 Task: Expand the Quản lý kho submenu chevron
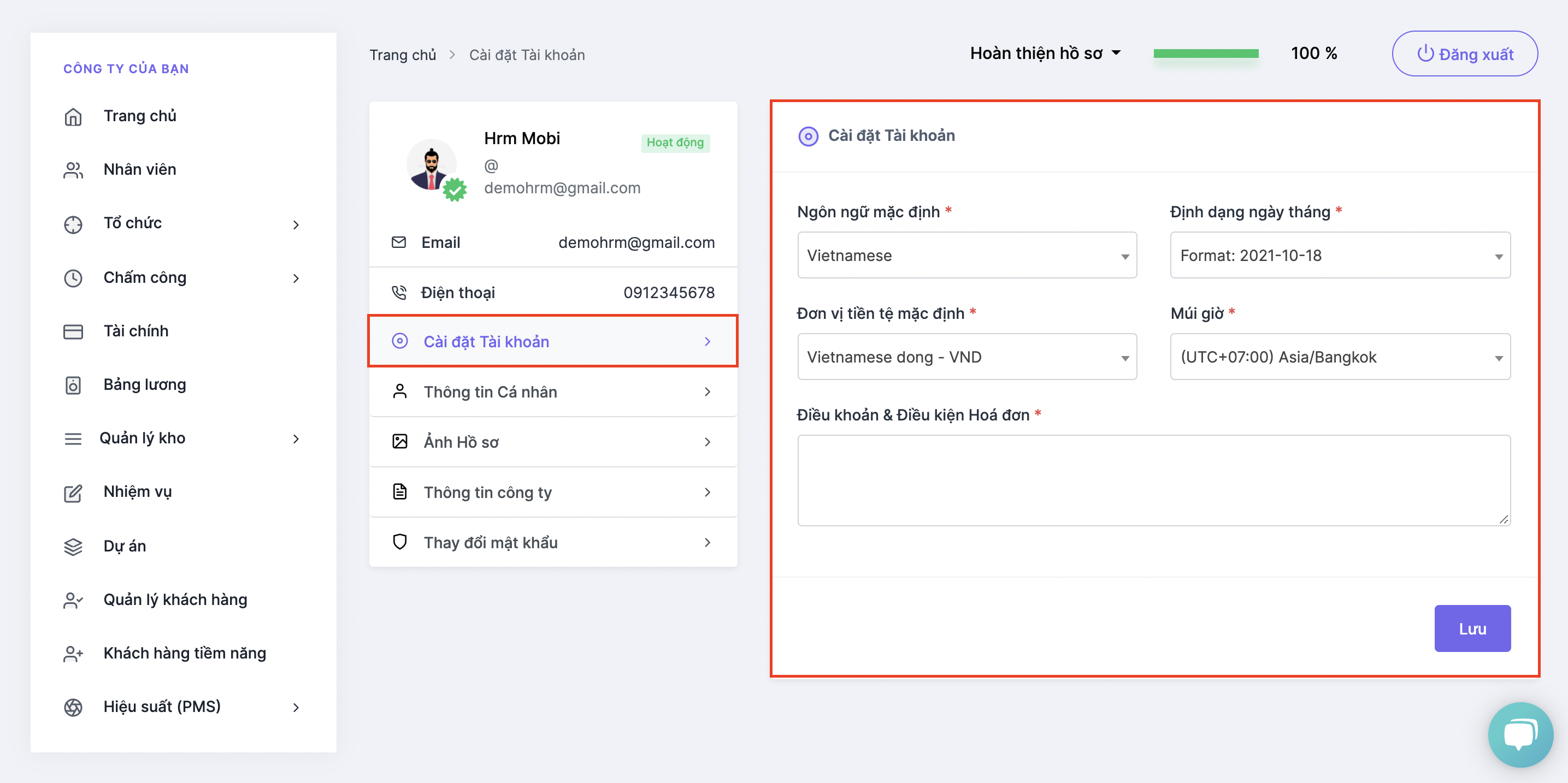296,438
